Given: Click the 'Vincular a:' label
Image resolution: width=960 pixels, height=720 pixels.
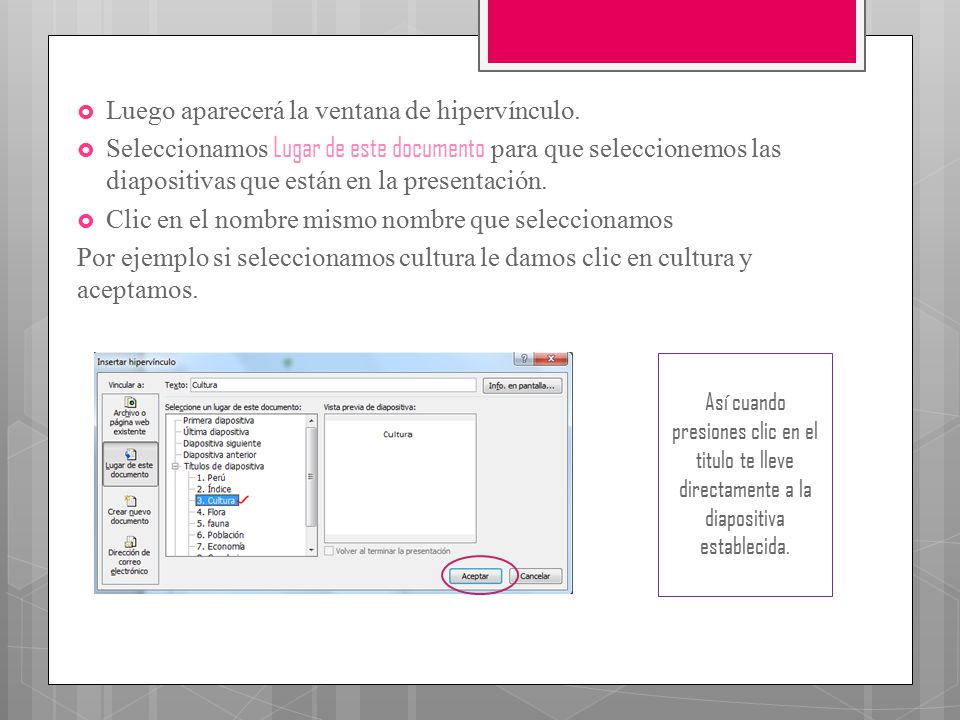Looking at the screenshot, I should 126,385.
